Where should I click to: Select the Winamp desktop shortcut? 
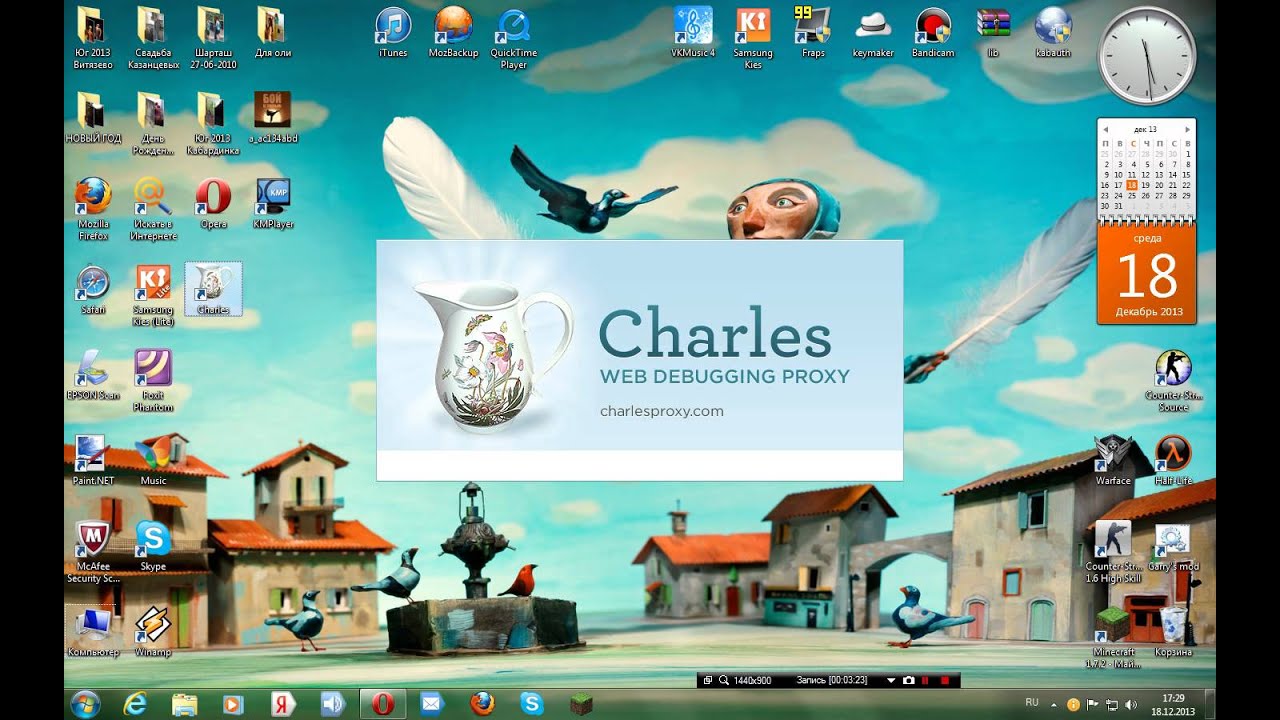153,632
